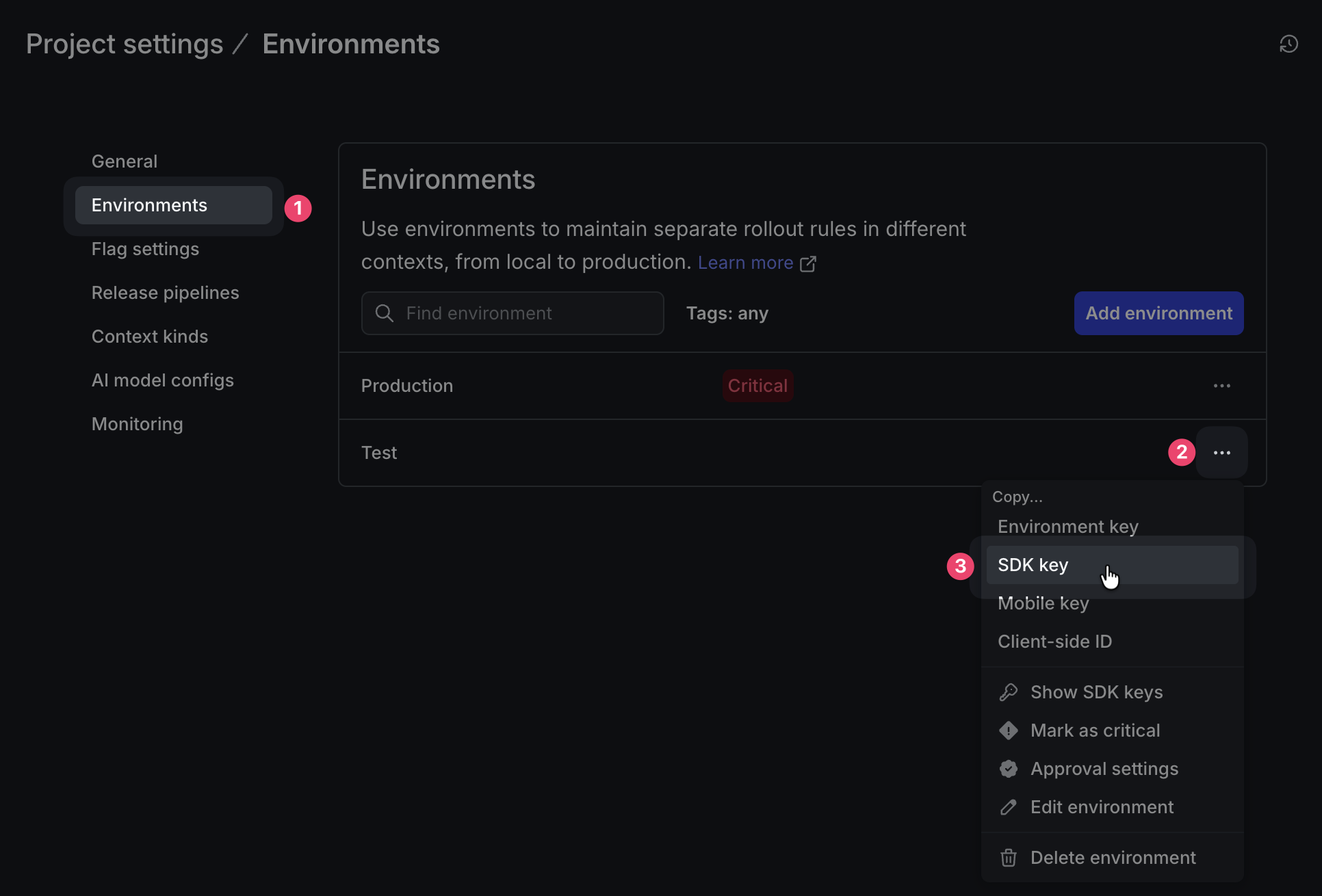Click the Test environment three-dot button

pos(1221,453)
